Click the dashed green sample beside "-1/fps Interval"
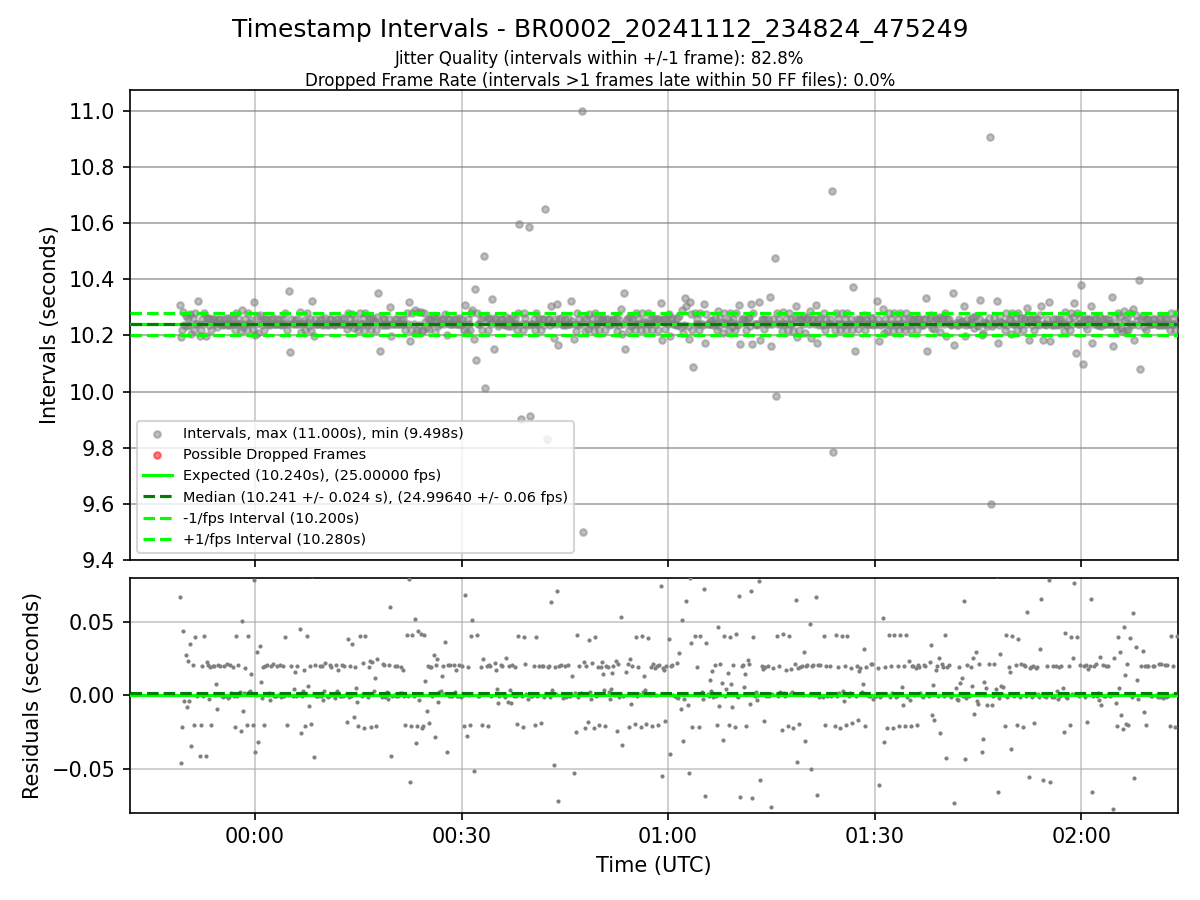 [x=157, y=518]
